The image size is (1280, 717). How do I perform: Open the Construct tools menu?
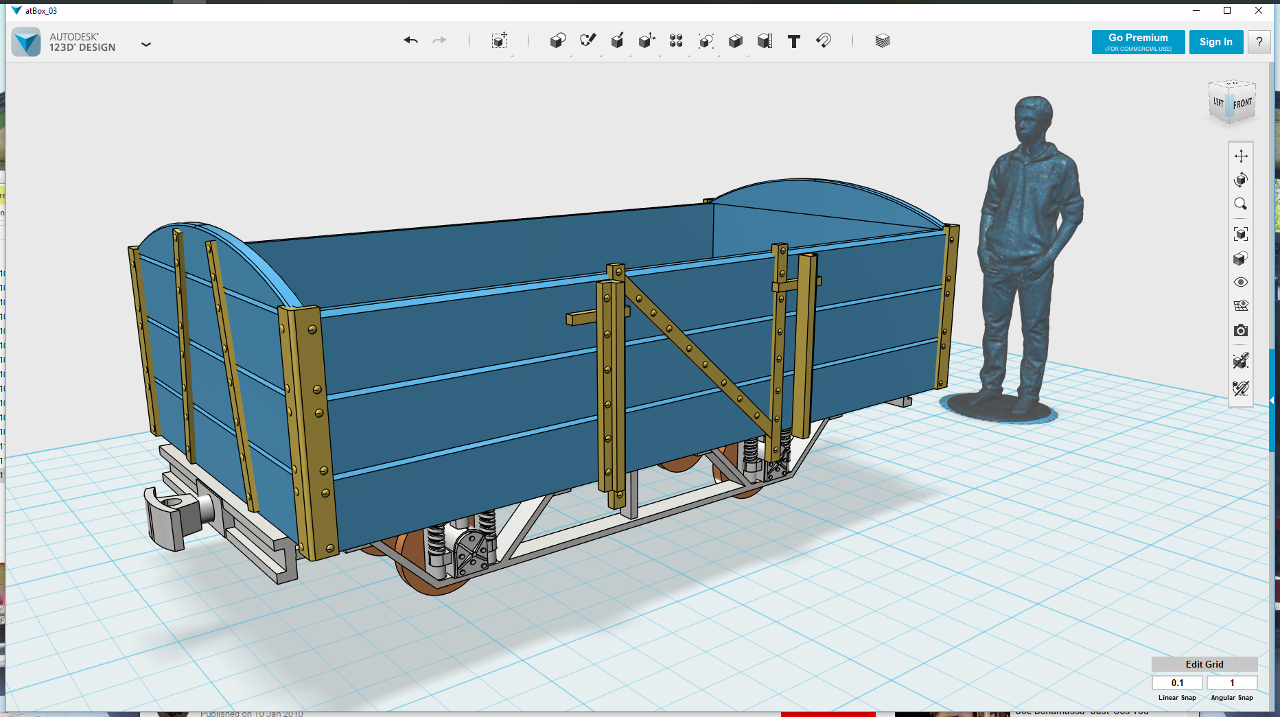tap(617, 41)
